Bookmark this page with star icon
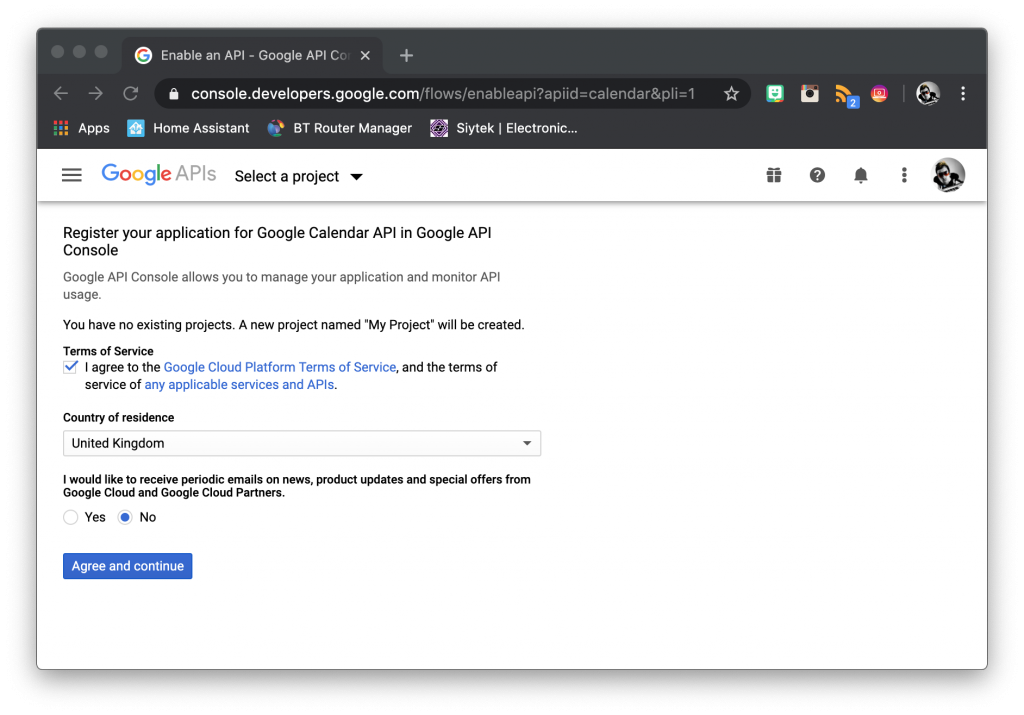 point(731,93)
